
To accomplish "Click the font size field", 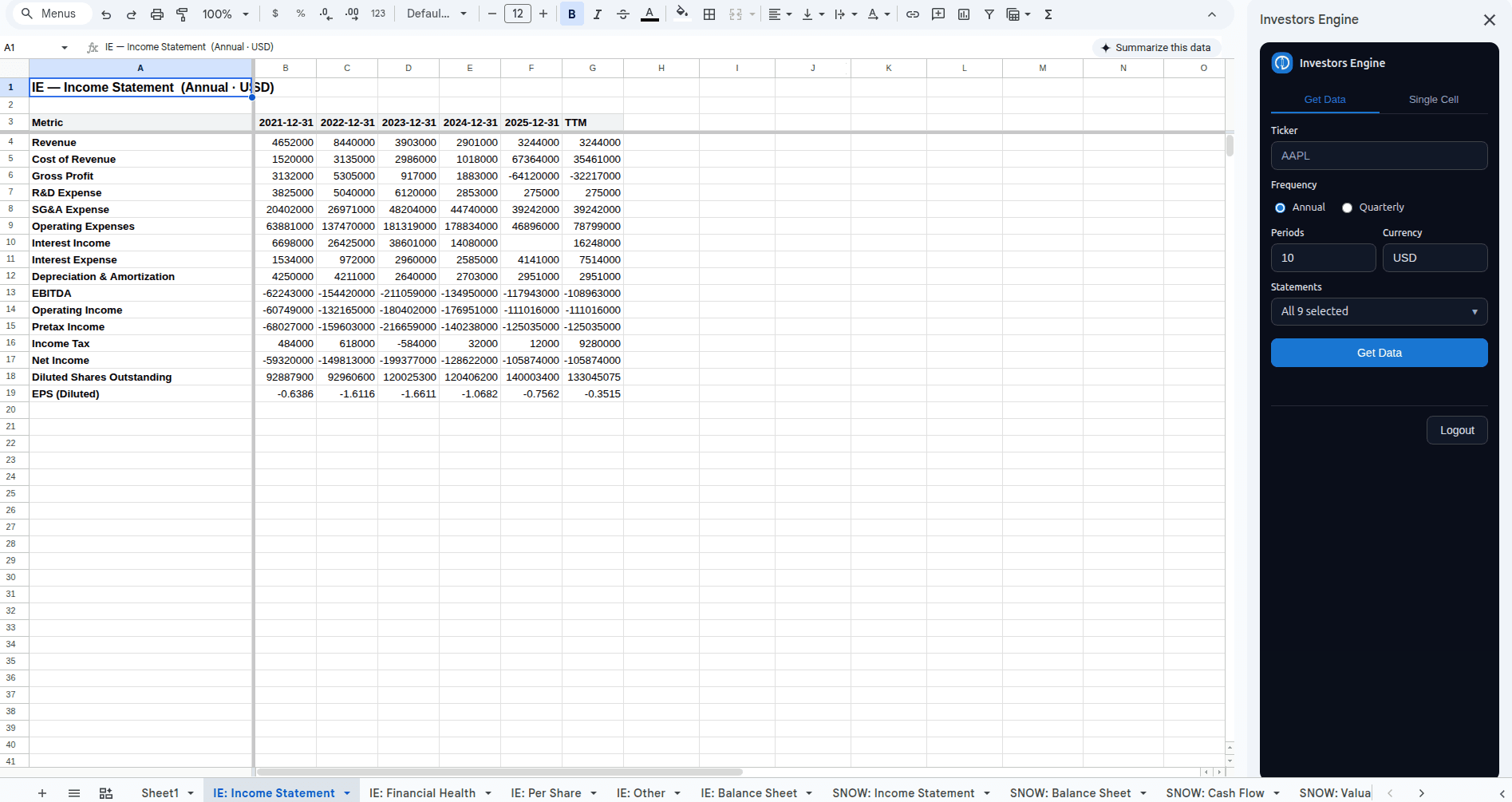I will pos(518,14).
